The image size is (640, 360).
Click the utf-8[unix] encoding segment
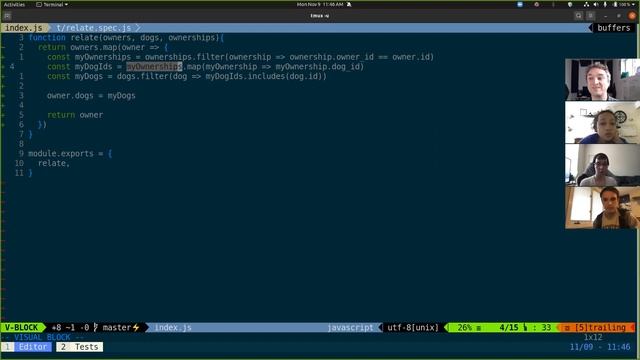tap(413, 327)
